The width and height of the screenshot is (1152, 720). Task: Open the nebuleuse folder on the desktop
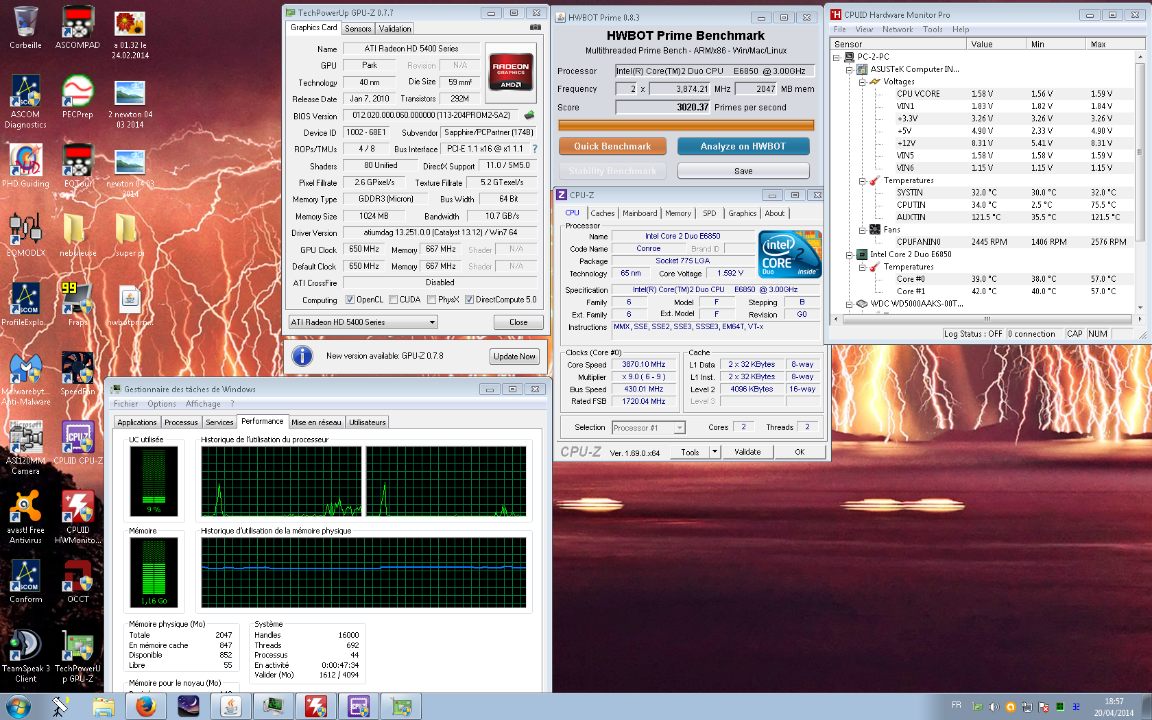pos(77,234)
